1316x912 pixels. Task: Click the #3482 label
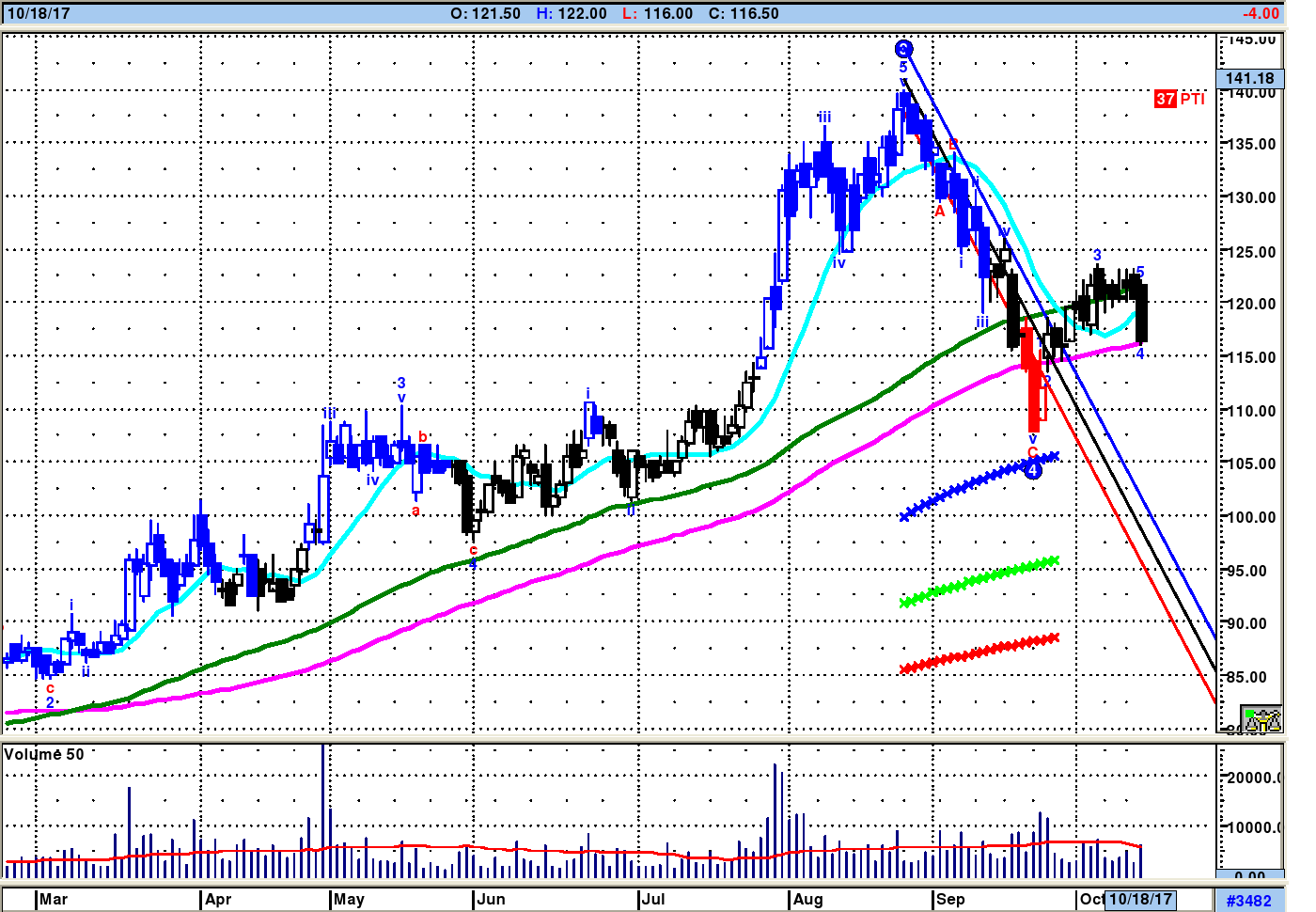click(1248, 901)
